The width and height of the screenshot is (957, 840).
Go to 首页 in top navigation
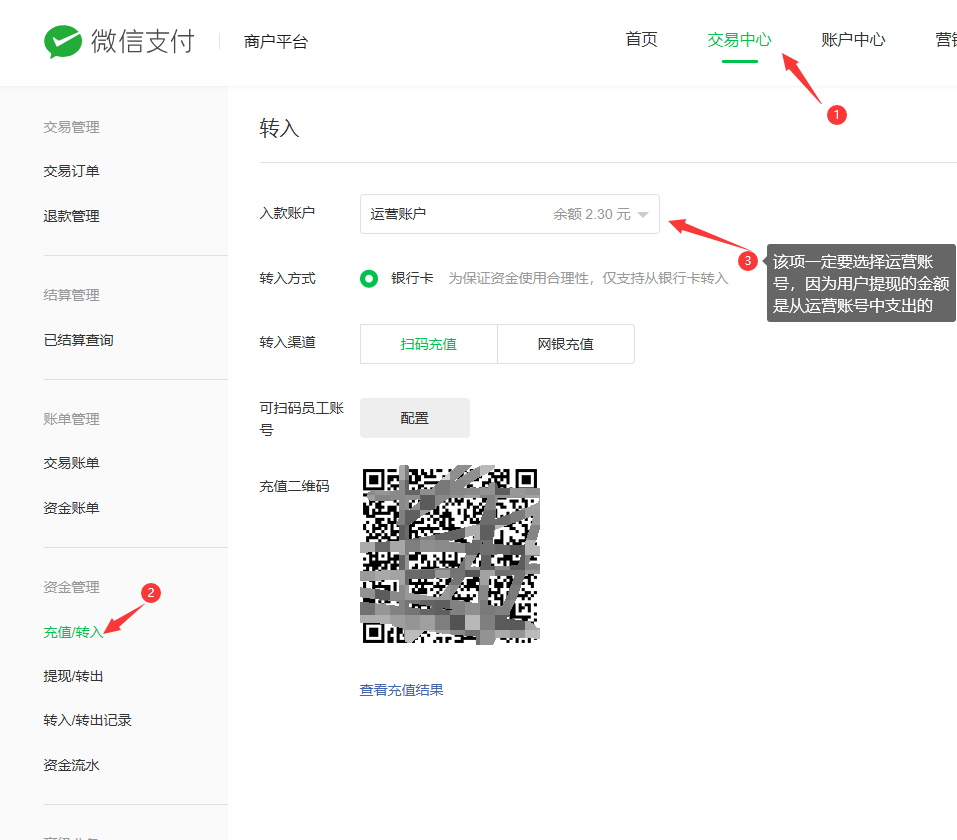pyautogui.click(x=641, y=40)
